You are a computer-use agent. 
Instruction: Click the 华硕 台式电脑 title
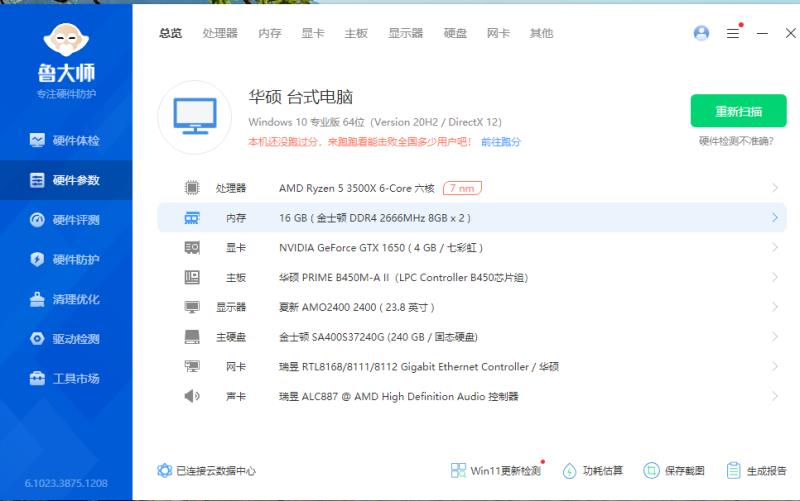[301, 97]
